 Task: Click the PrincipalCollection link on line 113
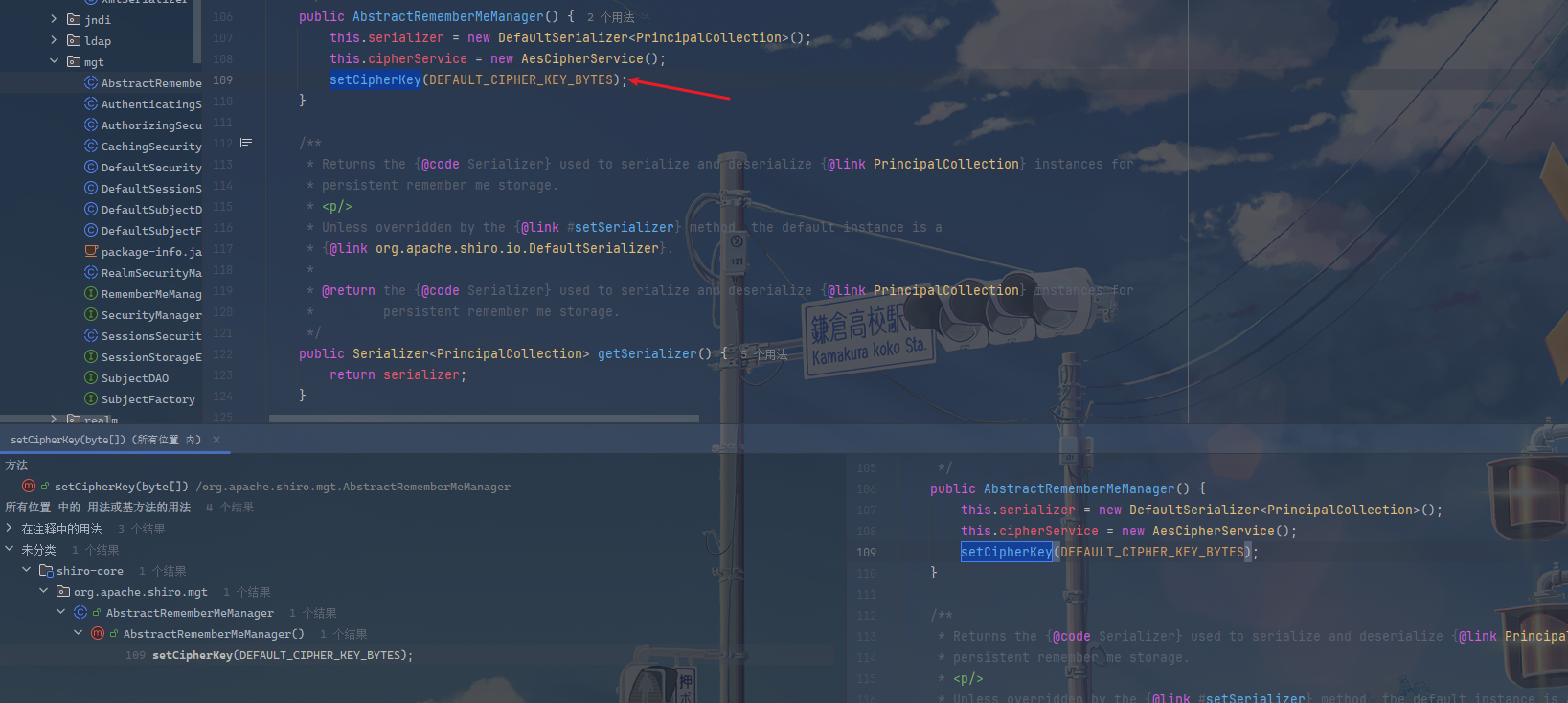click(945, 165)
